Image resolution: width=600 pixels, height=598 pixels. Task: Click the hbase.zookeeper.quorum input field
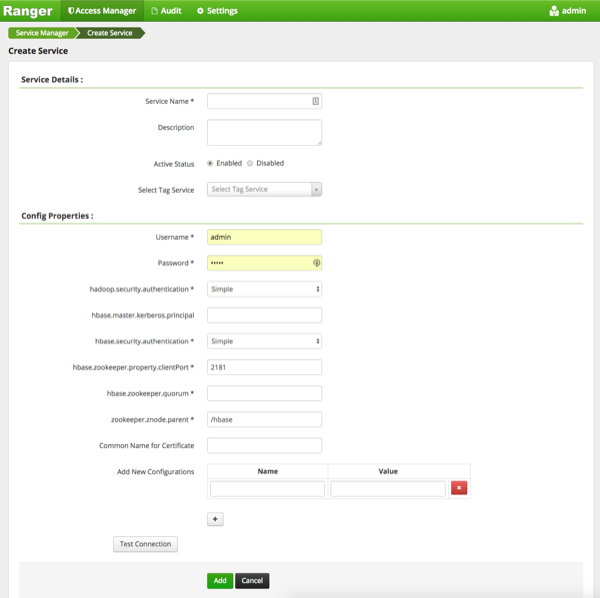coord(264,393)
